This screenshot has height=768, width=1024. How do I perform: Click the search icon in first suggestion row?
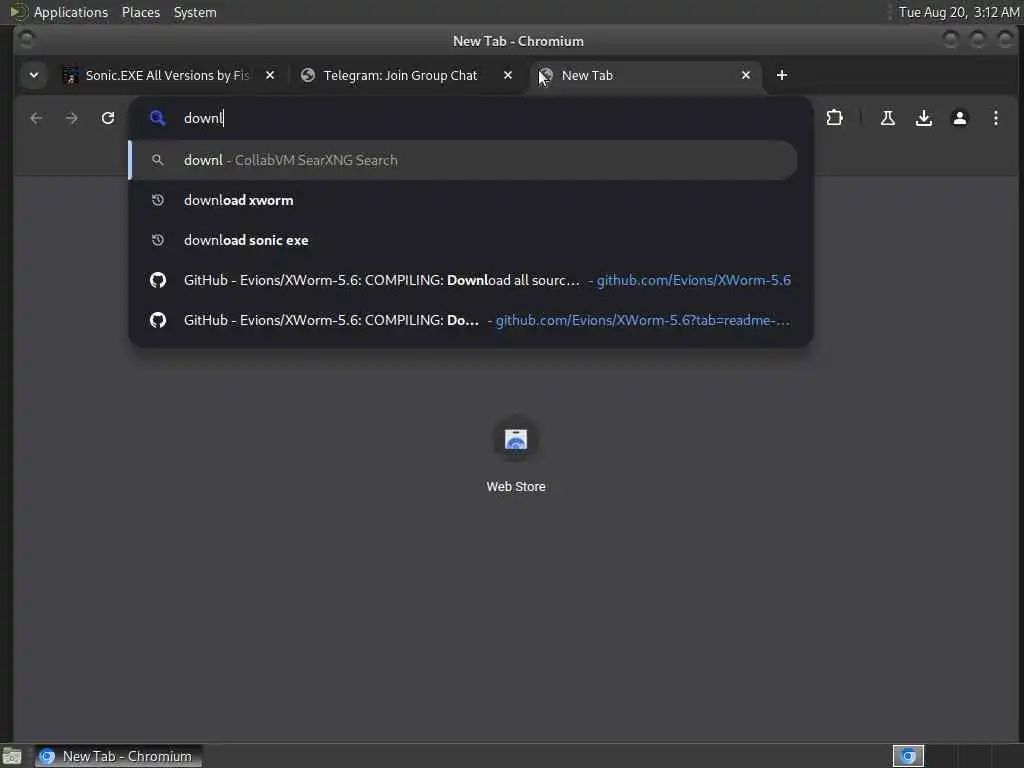(x=157, y=160)
